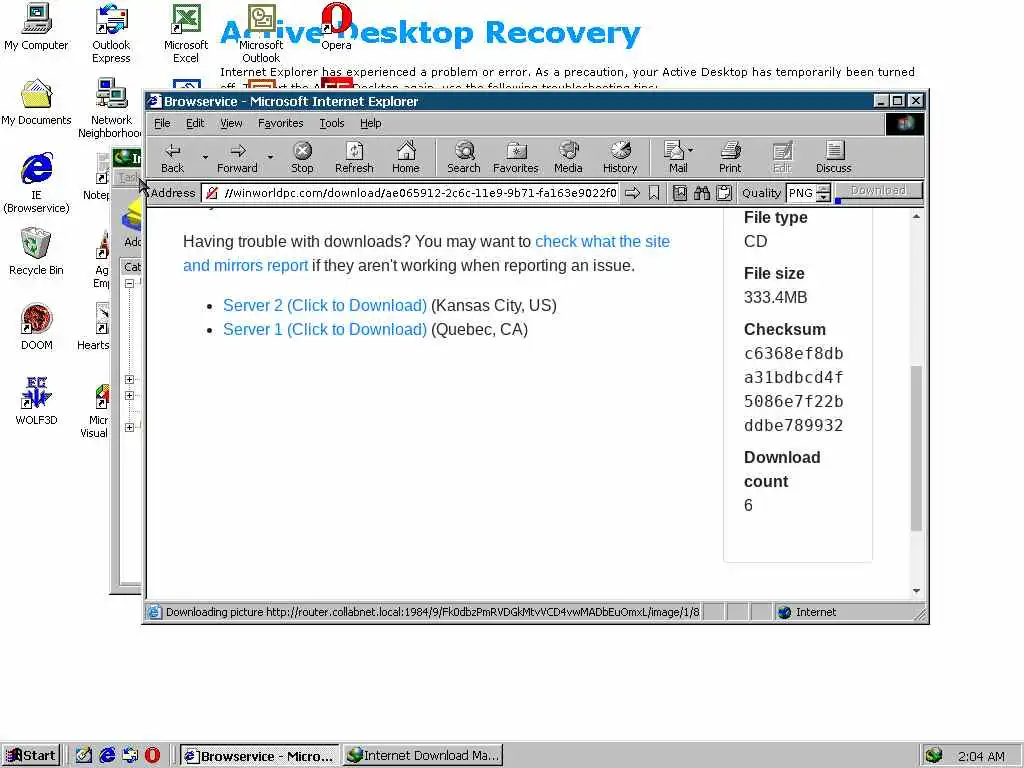Launch Internet Explorer from quick launch bar
The width and height of the screenshot is (1024, 768).
pyautogui.click(x=107, y=756)
